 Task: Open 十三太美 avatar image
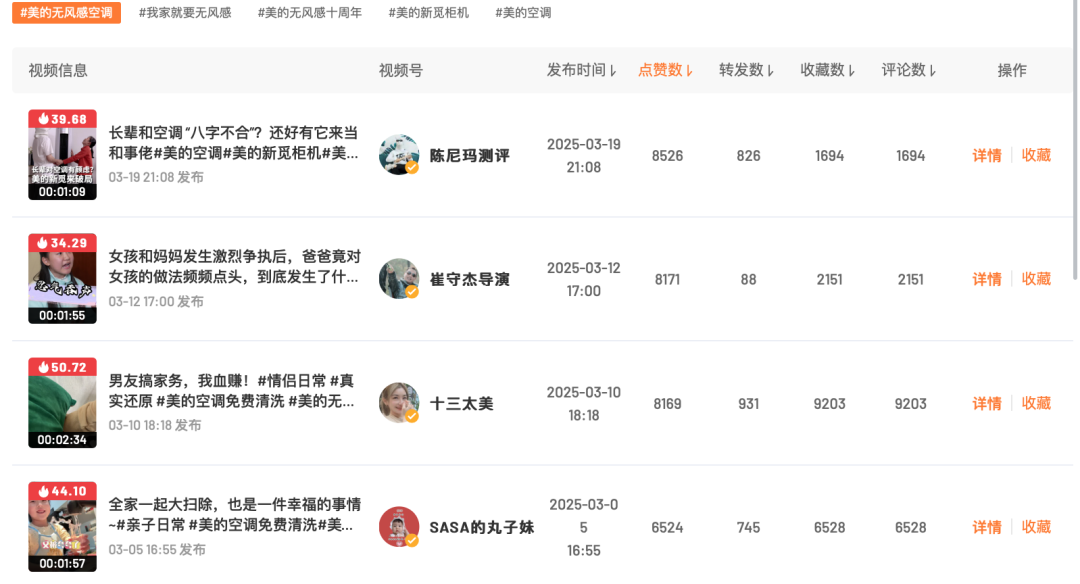(399, 403)
